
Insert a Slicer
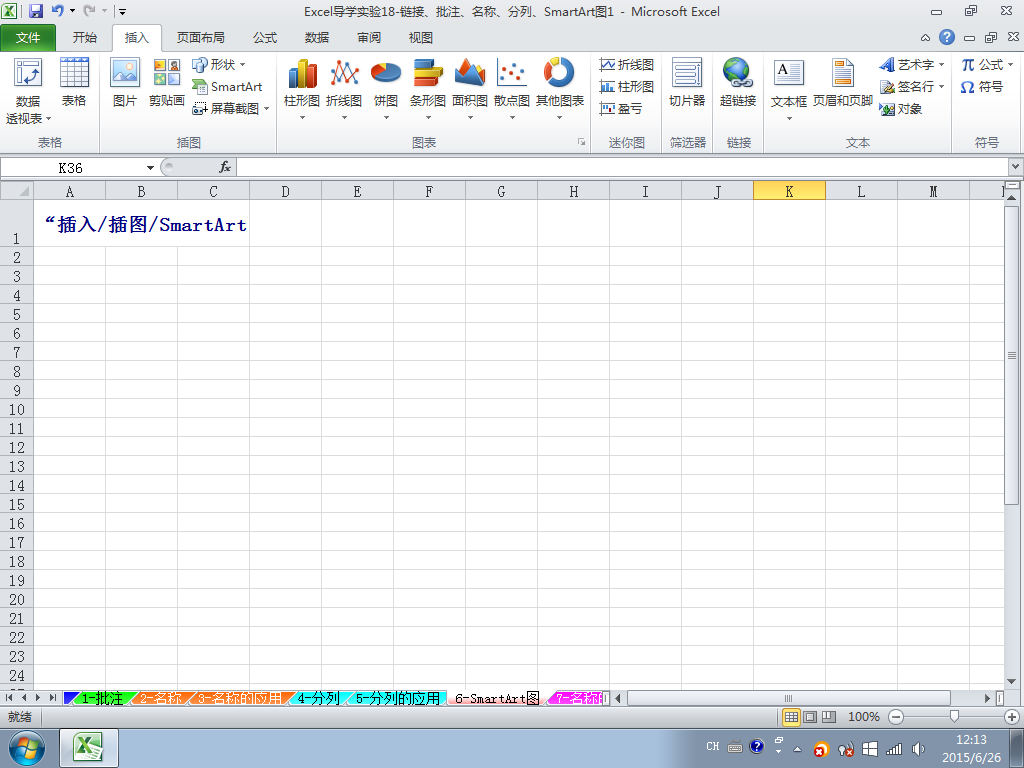pos(687,82)
